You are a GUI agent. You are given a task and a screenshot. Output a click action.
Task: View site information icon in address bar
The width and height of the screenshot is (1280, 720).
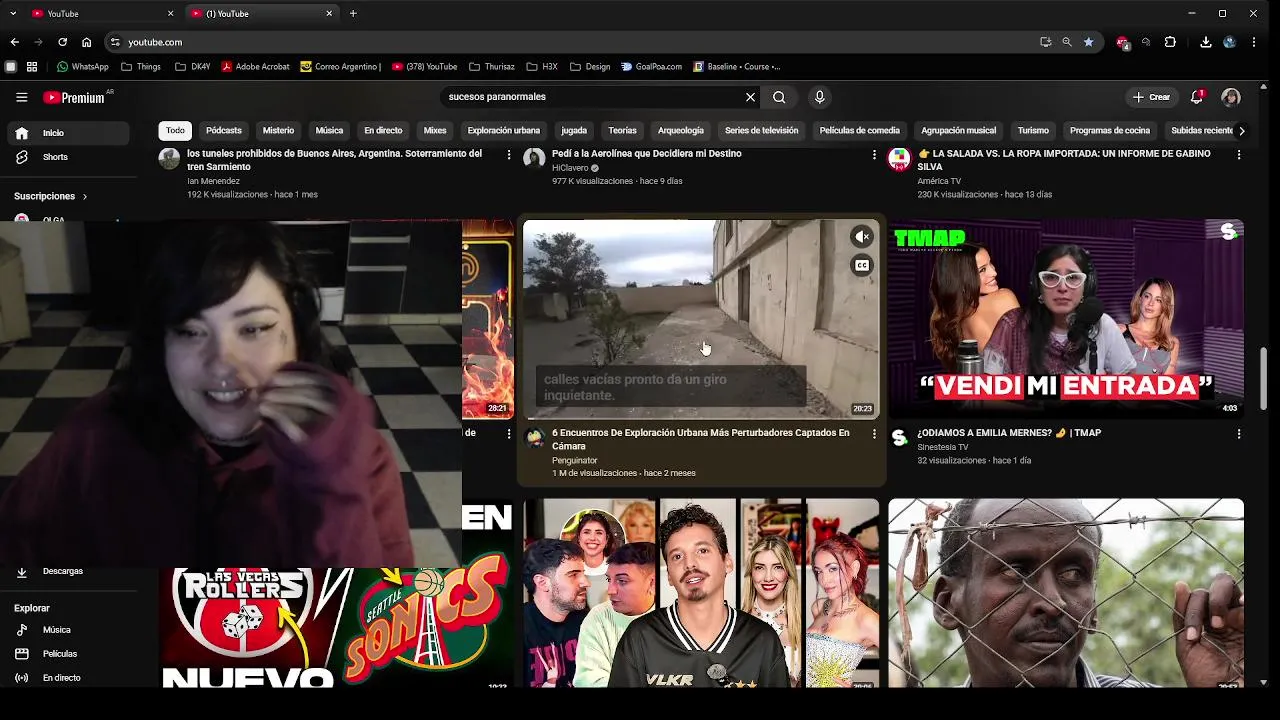pyautogui.click(x=115, y=42)
